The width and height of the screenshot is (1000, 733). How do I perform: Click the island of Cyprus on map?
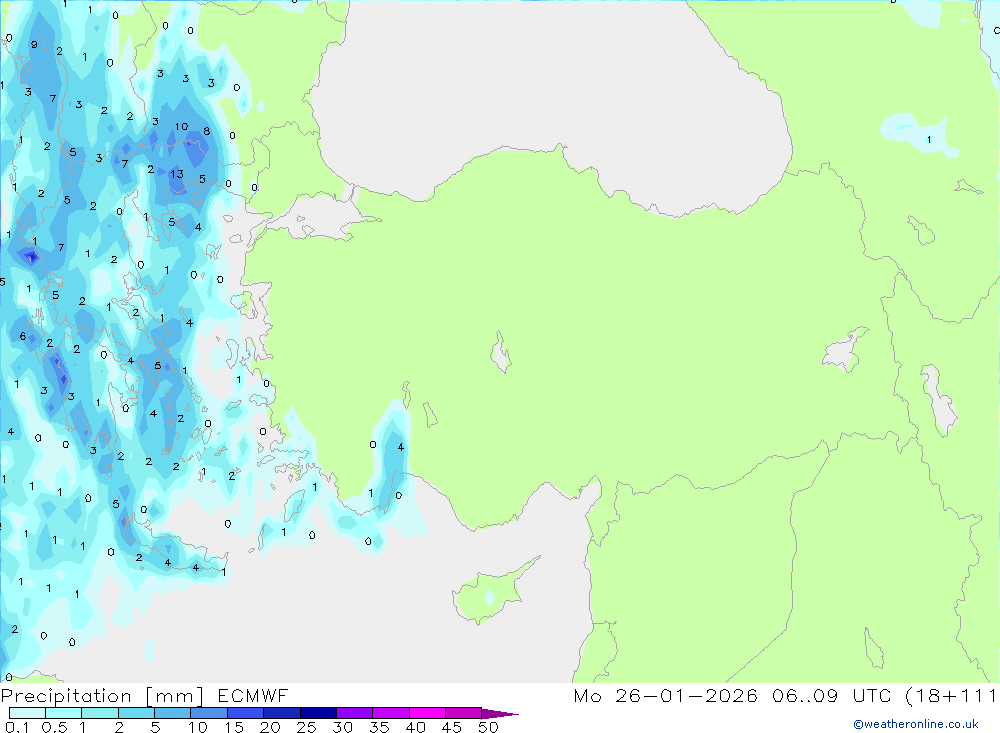(x=491, y=591)
